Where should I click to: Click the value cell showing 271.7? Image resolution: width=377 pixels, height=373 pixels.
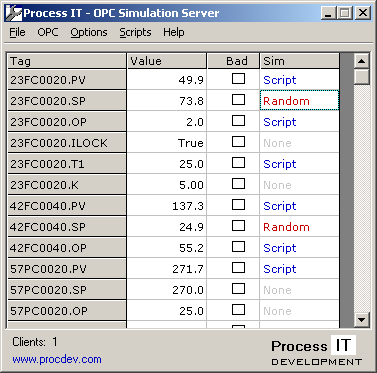(167, 268)
